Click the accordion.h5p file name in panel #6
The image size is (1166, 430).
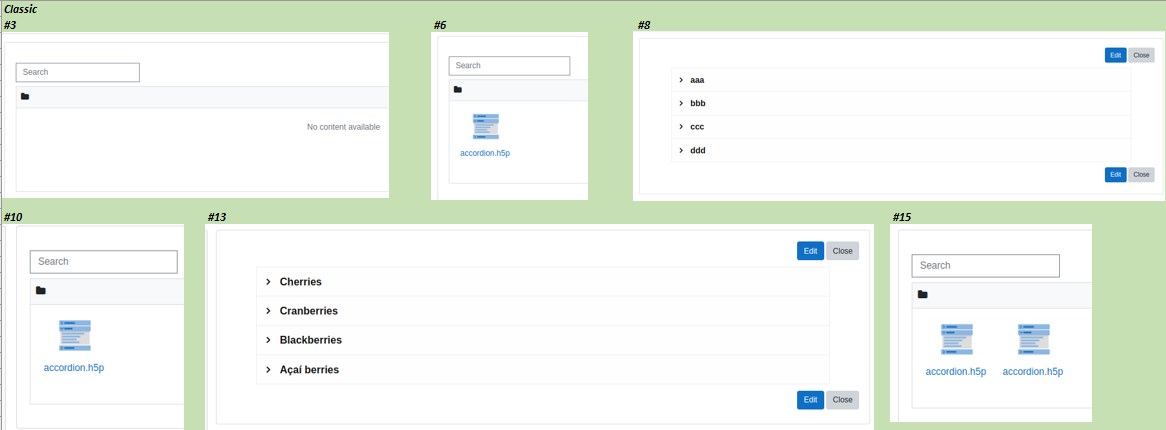click(486, 153)
